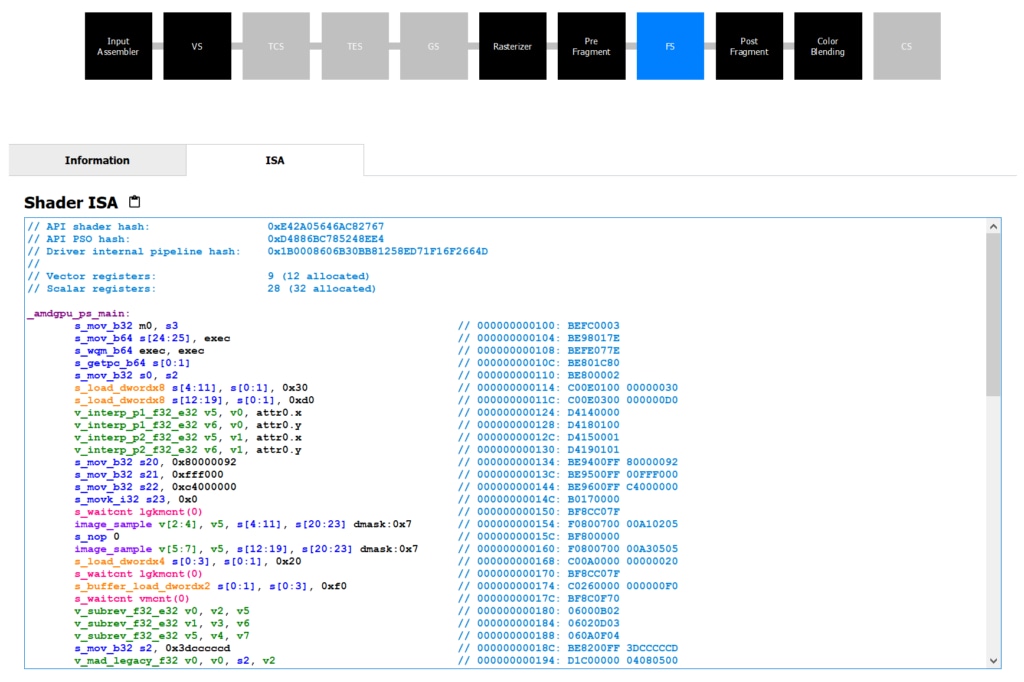Click the API shader hash value
1024x682 pixels.
pos(326,227)
